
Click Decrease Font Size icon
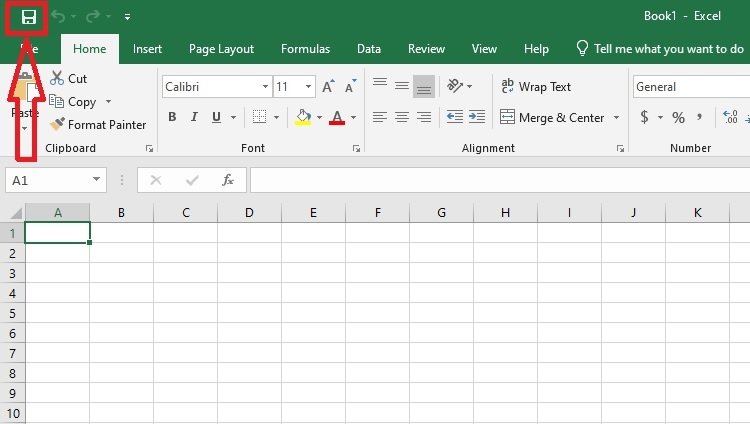[x=351, y=86]
